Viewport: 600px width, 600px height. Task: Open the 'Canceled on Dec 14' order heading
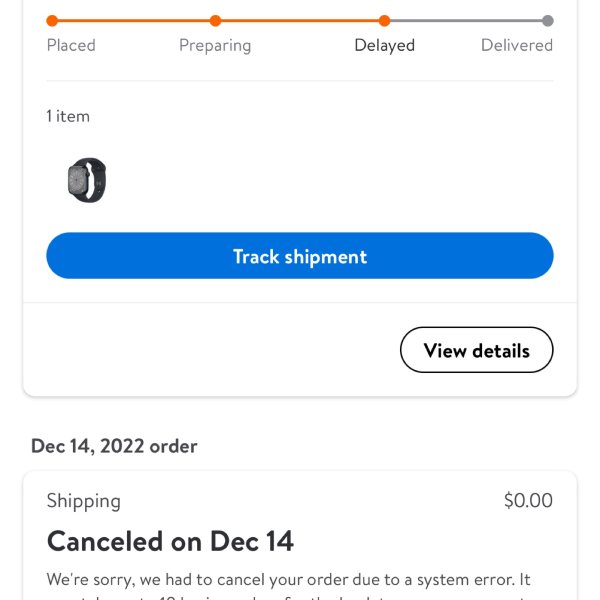tap(170, 541)
